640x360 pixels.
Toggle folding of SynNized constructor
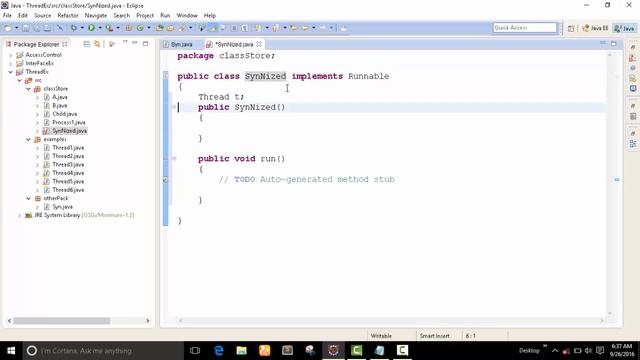[174, 107]
